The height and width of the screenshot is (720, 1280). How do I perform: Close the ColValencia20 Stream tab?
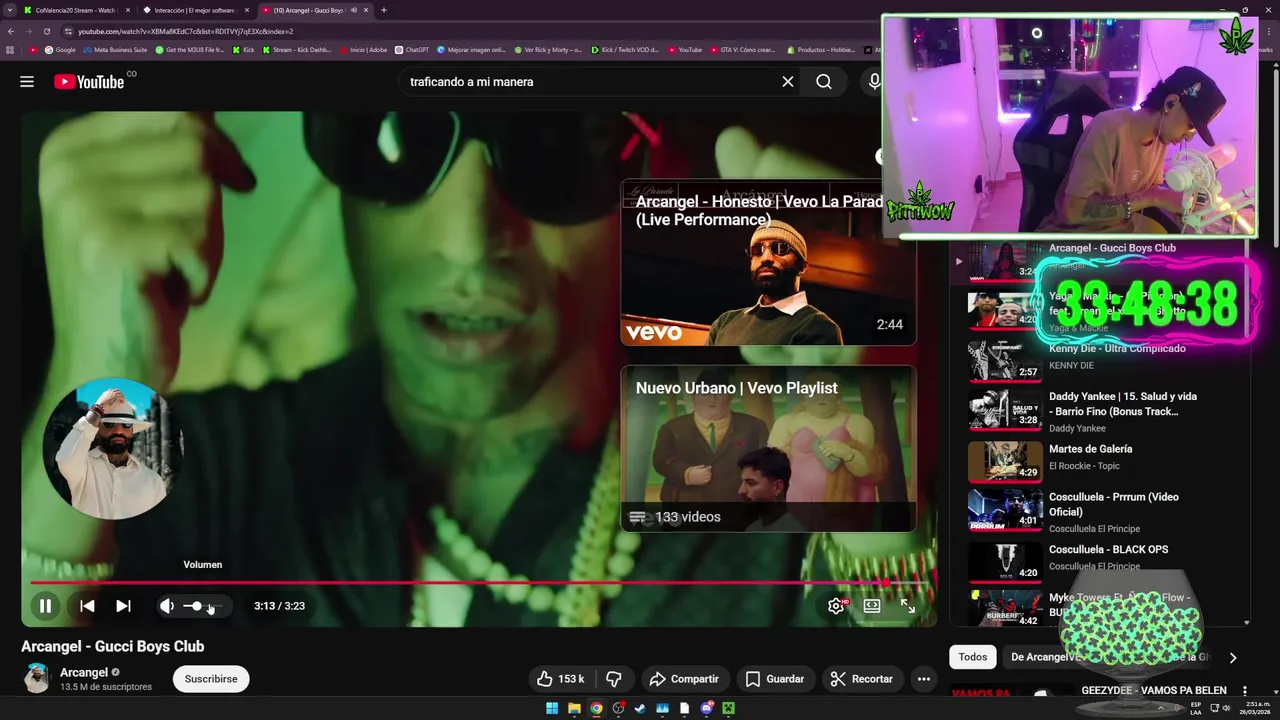(128, 10)
